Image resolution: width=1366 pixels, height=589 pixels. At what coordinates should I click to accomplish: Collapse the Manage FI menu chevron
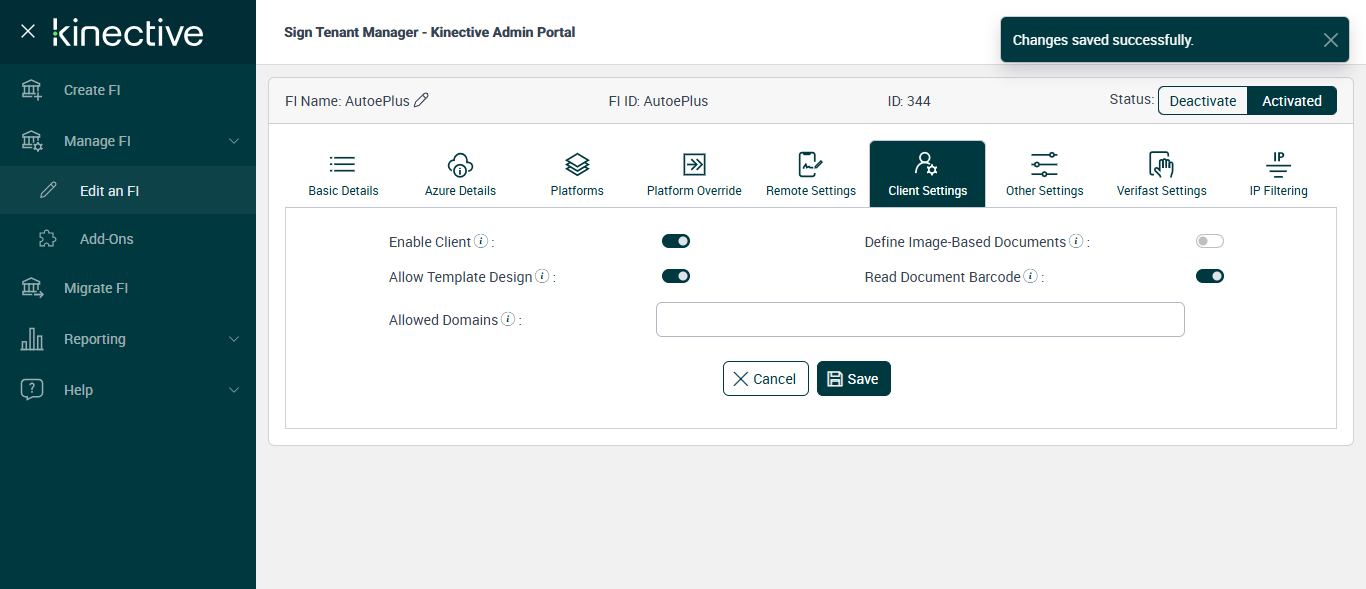[234, 141]
